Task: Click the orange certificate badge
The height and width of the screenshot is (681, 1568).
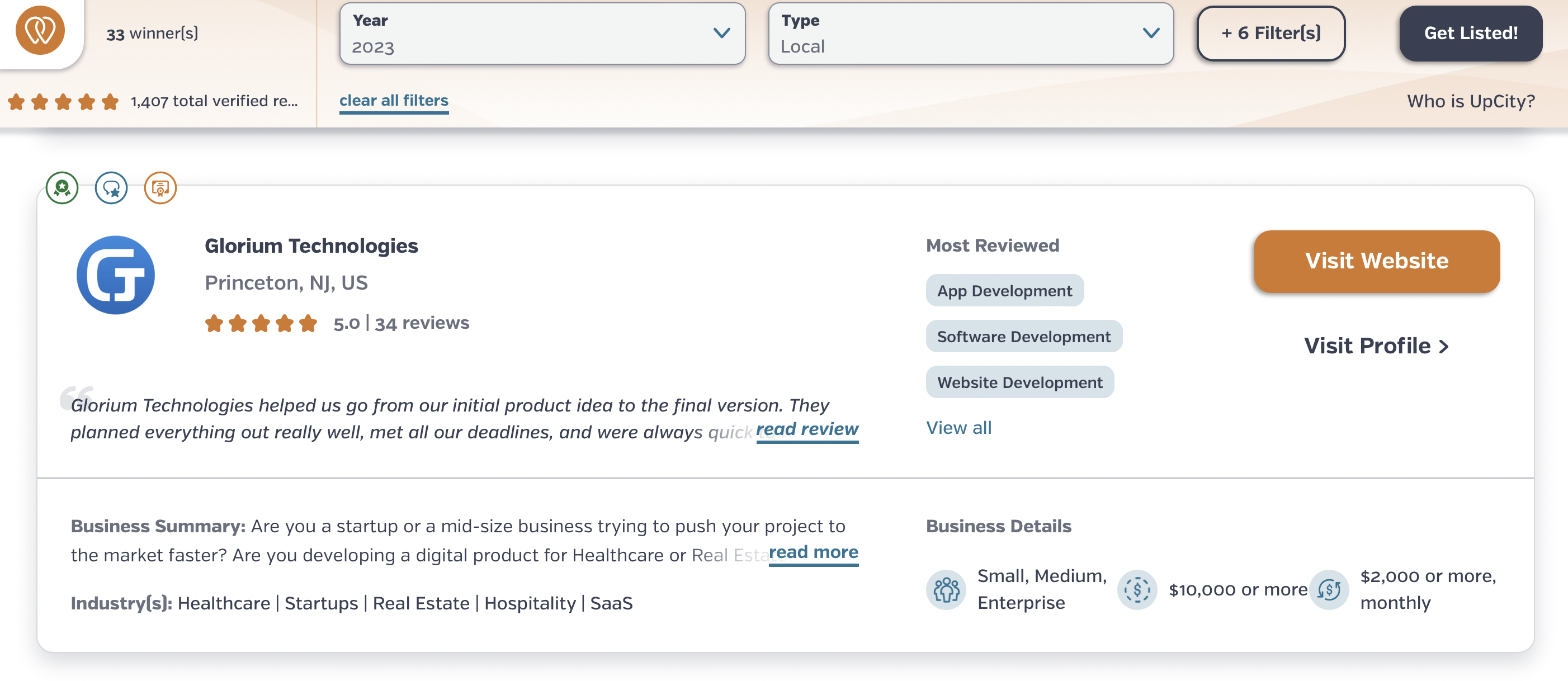Action: coord(160,188)
